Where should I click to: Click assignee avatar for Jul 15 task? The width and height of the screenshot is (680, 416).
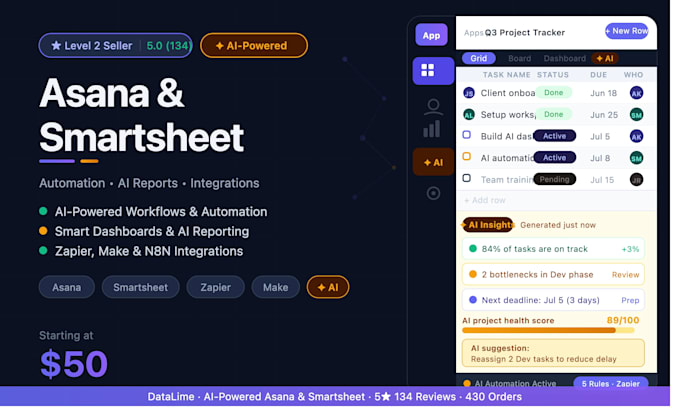tap(636, 179)
